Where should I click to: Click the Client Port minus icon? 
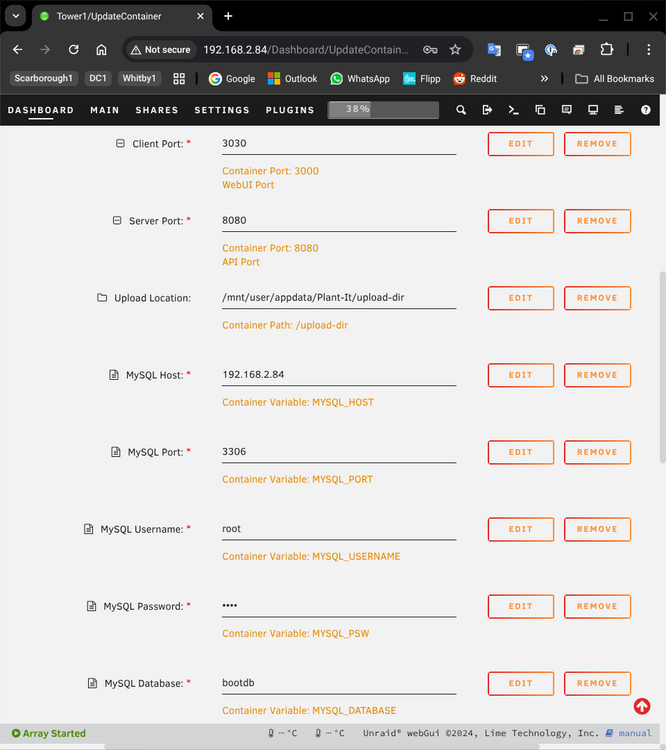(x=120, y=143)
